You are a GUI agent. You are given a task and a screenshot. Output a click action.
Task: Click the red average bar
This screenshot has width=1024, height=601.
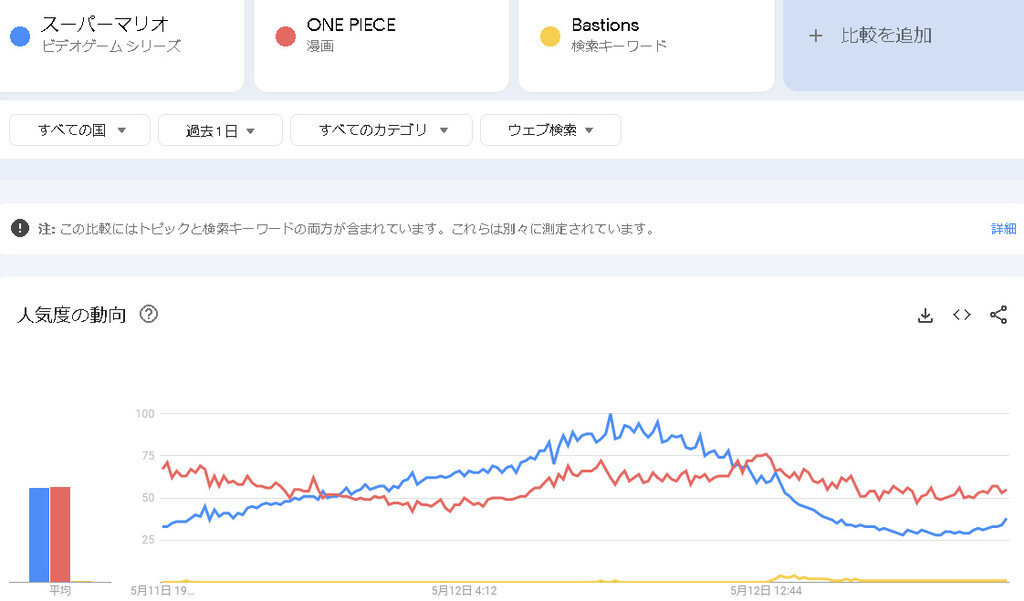[60, 534]
